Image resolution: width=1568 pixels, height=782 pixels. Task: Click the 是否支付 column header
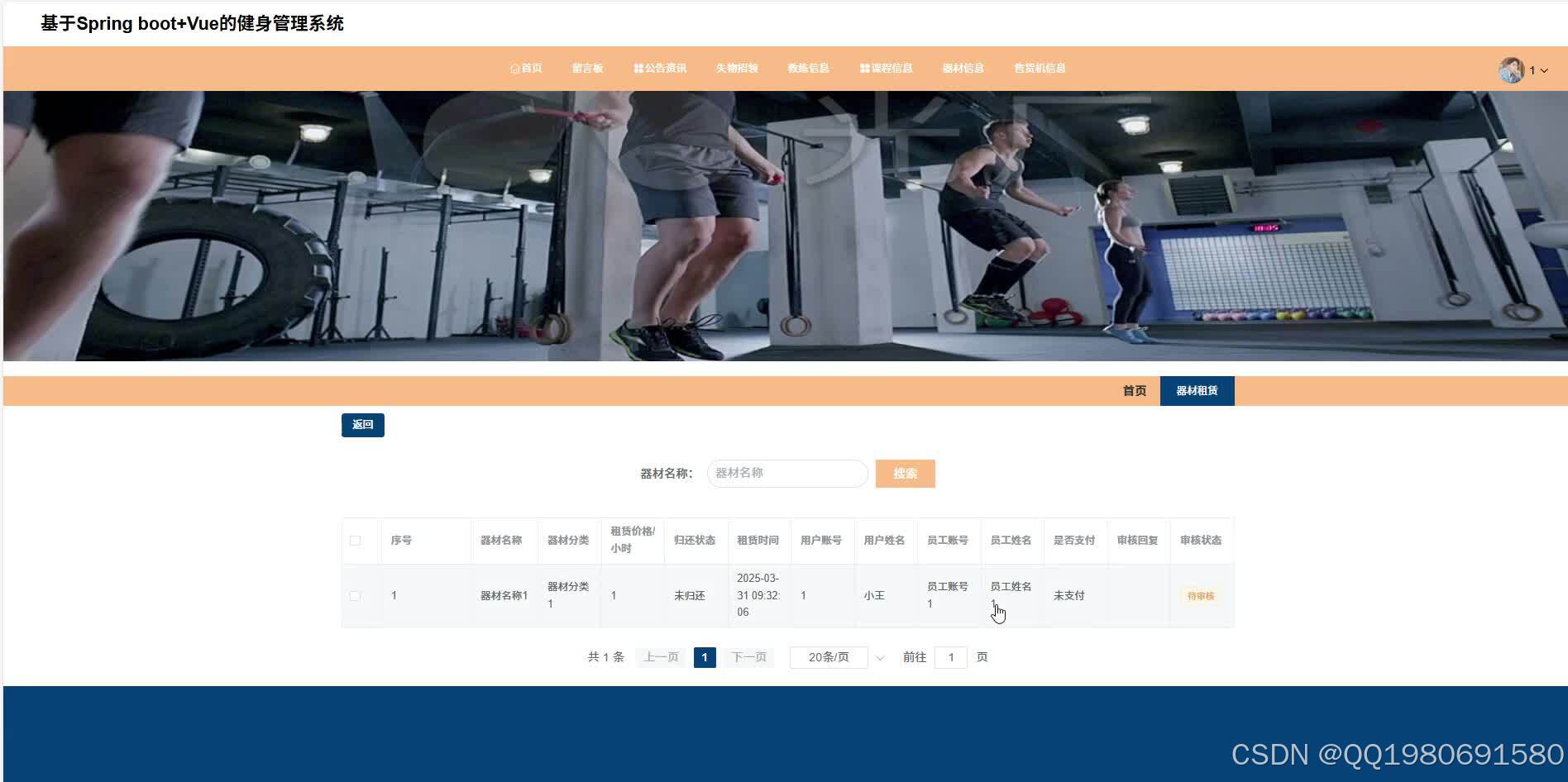coord(1074,541)
